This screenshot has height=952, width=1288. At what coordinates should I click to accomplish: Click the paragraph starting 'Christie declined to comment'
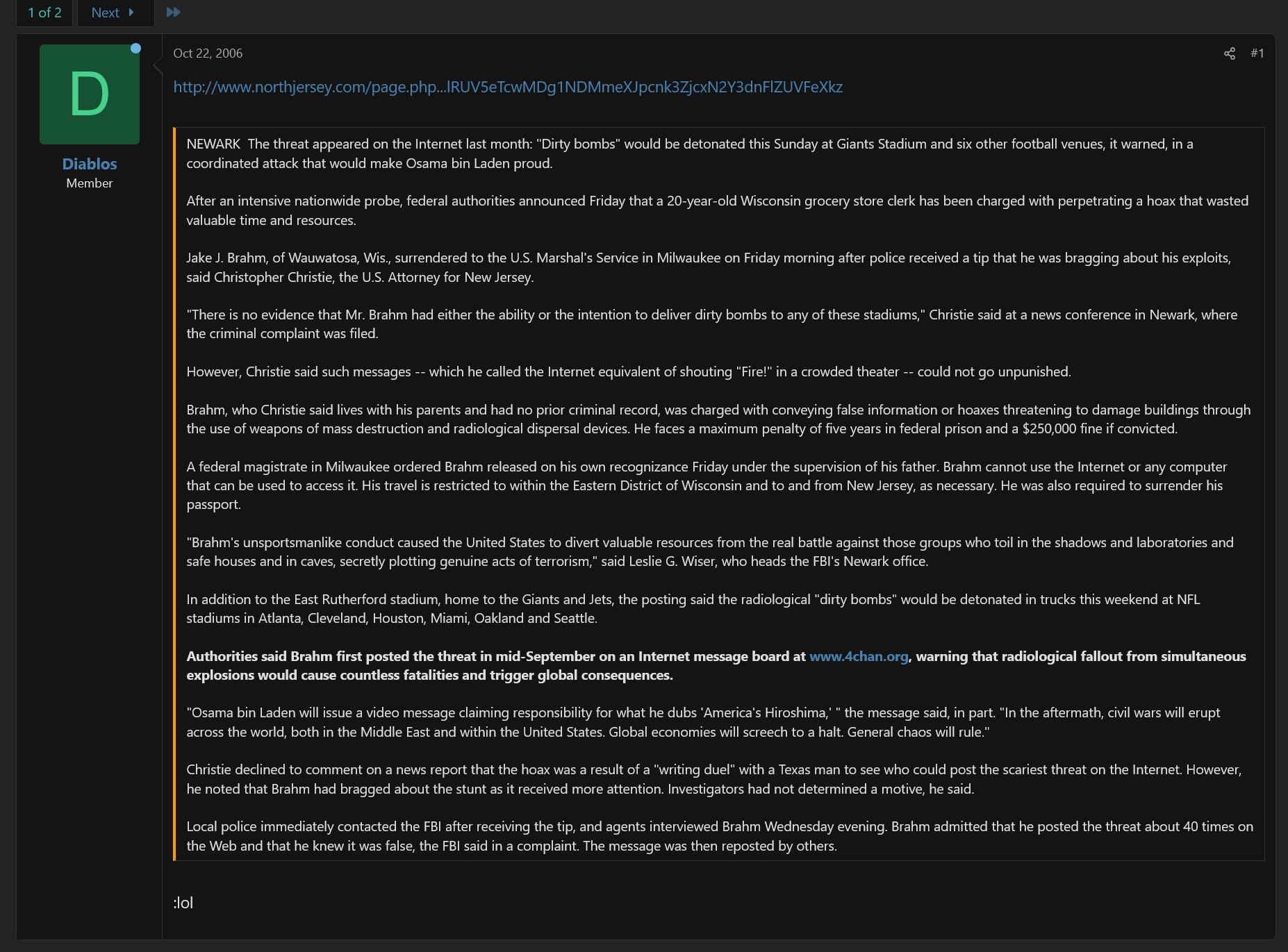coord(714,779)
